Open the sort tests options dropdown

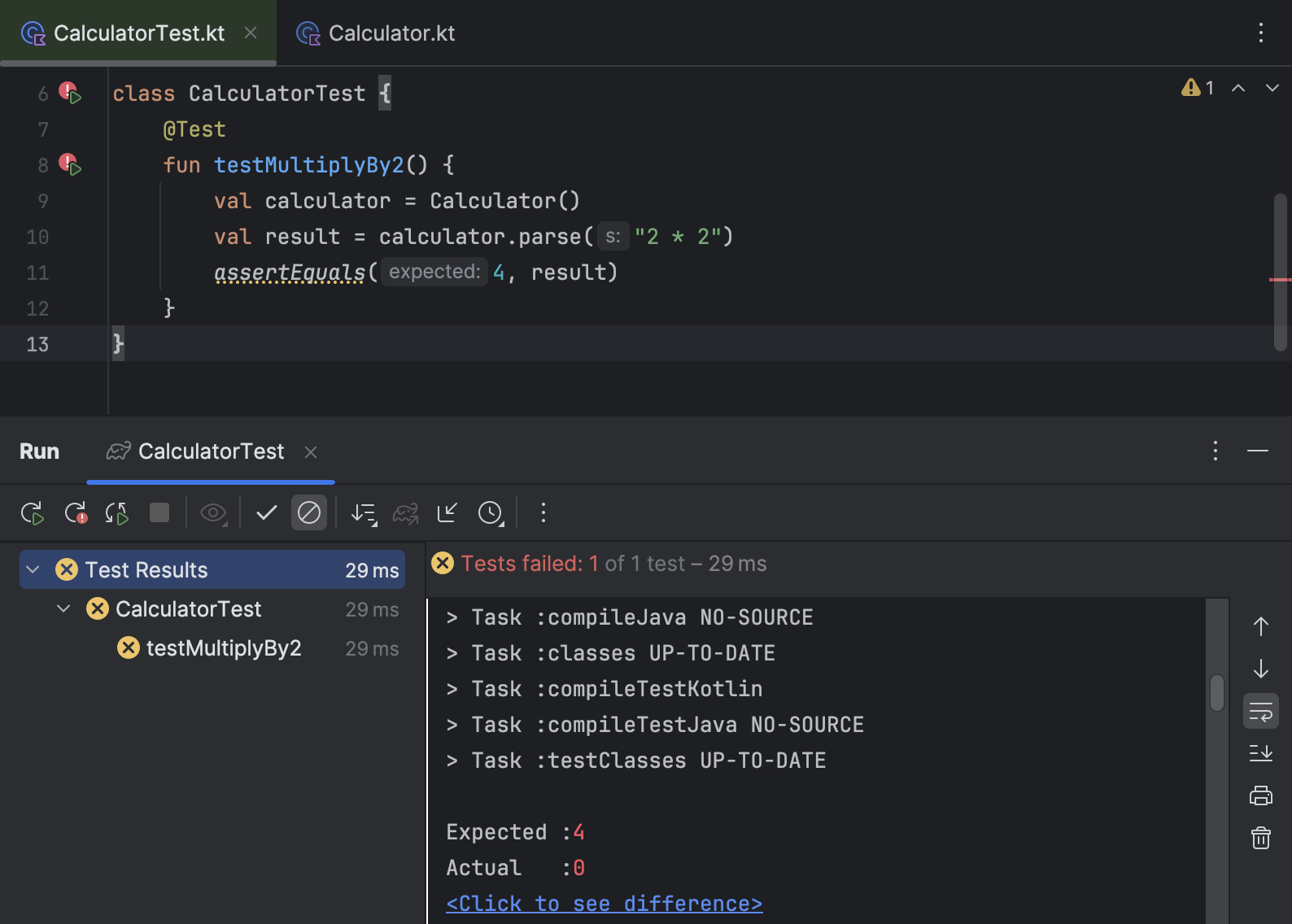(364, 513)
